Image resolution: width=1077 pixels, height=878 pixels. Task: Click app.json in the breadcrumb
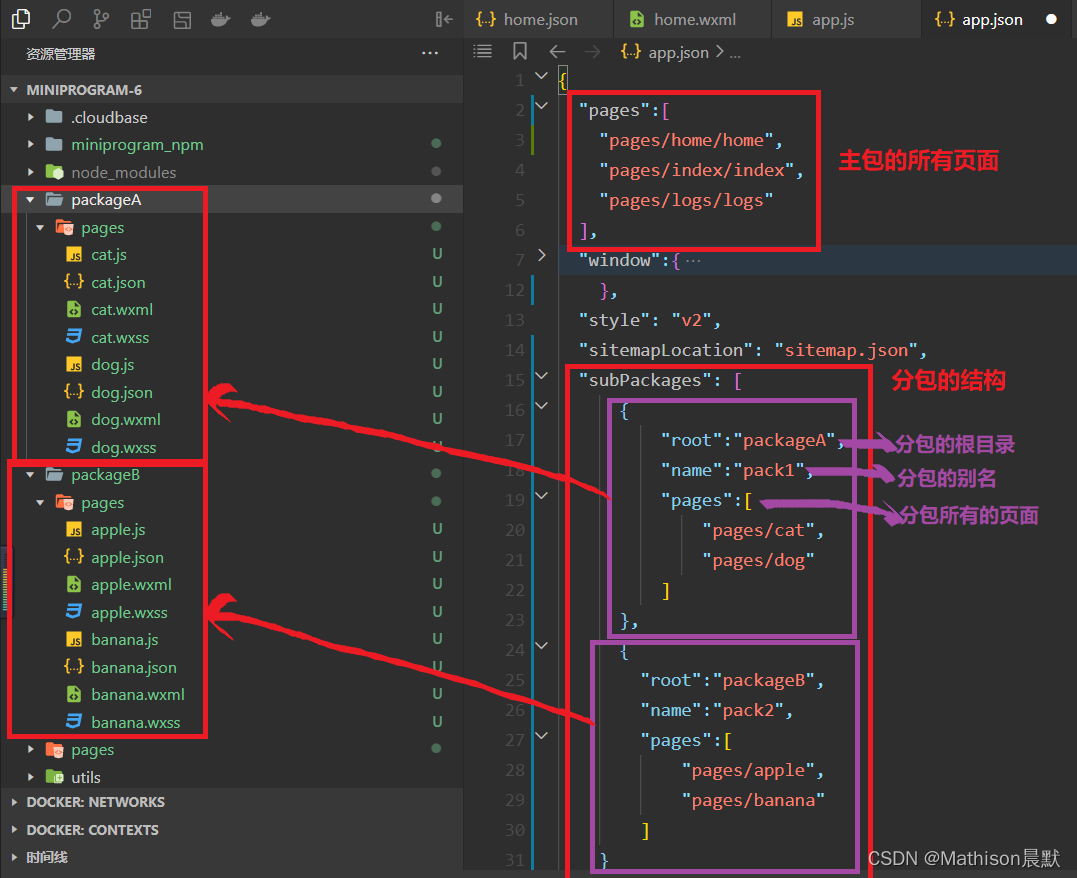[x=678, y=52]
